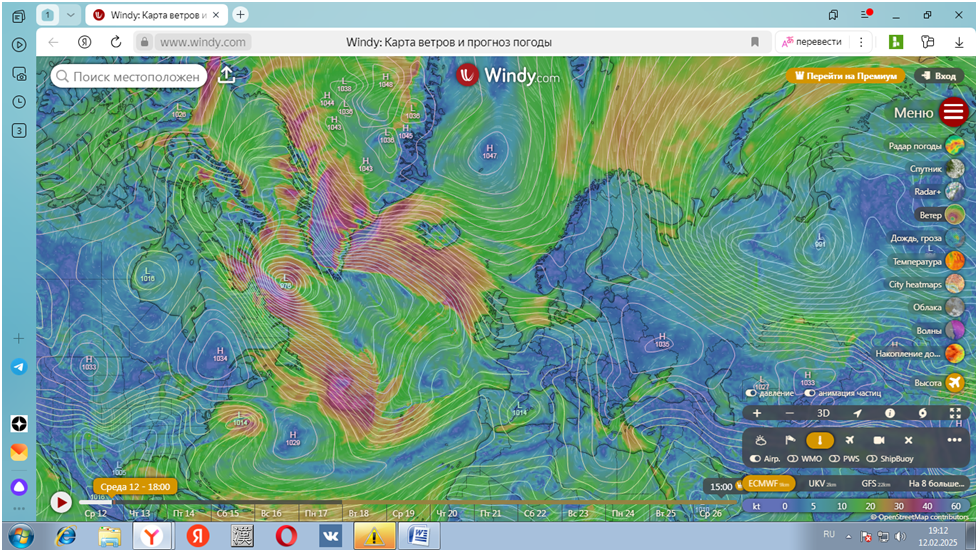Open the Windy.com logo link
The width and height of the screenshot is (978, 552).
[508, 75]
